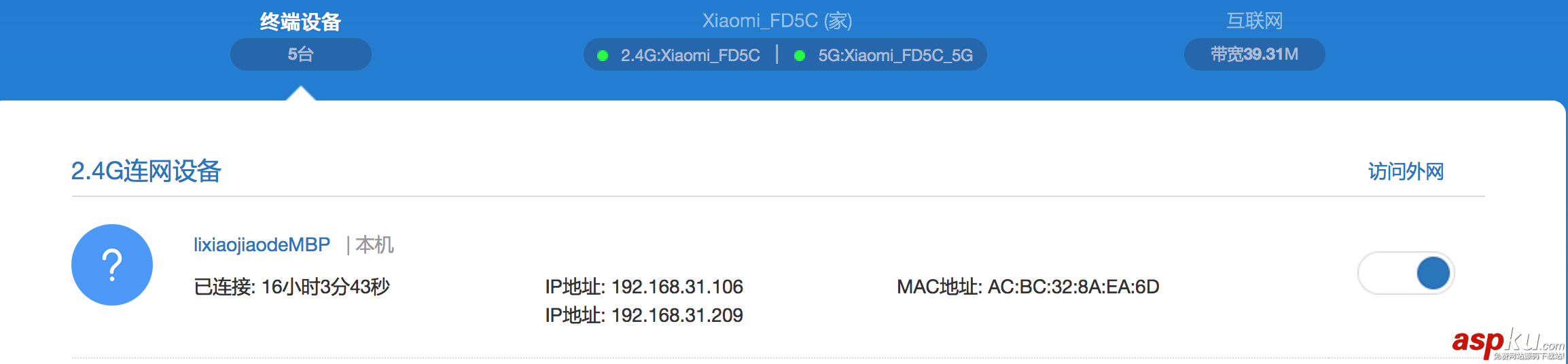The height and width of the screenshot is (364, 1568).
Task: Click the 已连接 connection duration text
Action: (x=291, y=287)
